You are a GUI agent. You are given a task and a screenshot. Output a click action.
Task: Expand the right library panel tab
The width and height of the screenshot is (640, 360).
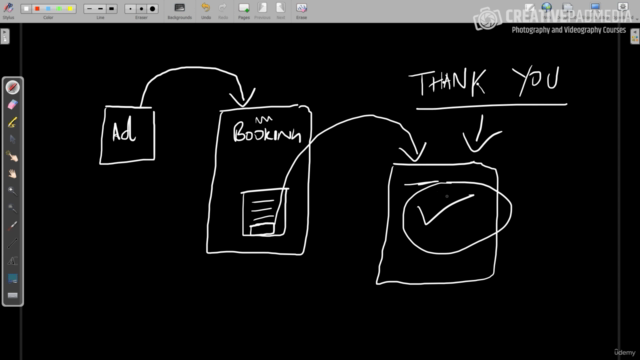tap(635, 36)
